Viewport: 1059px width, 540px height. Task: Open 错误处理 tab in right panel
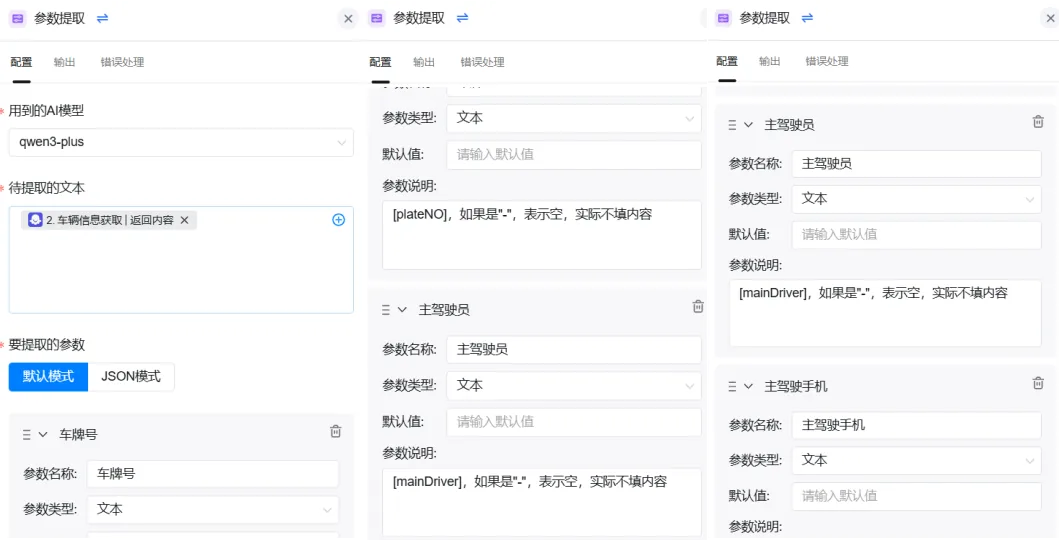tap(827, 61)
